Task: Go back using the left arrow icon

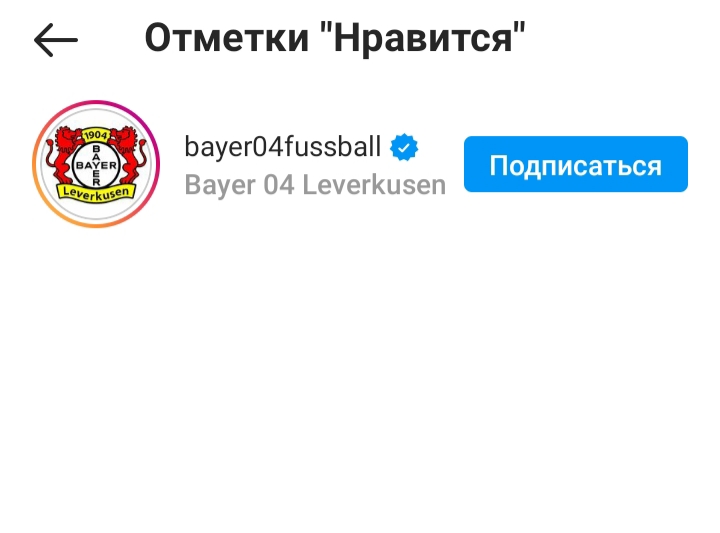Action: tap(56, 40)
